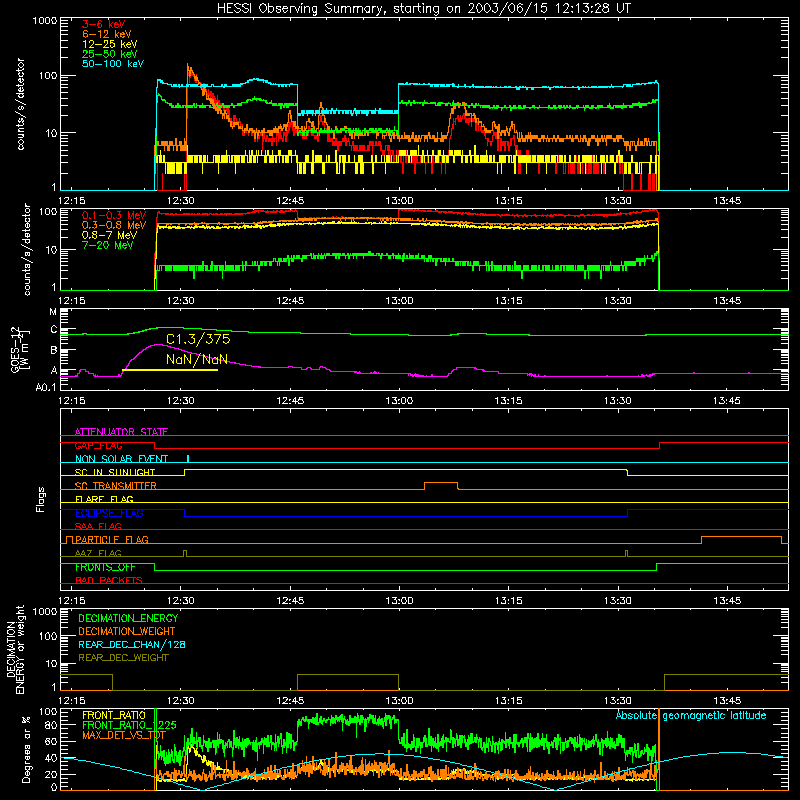Click the DECIMATION_ENERGY legend label
The height and width of the screenshot is (800, 800).
[128, 618]
